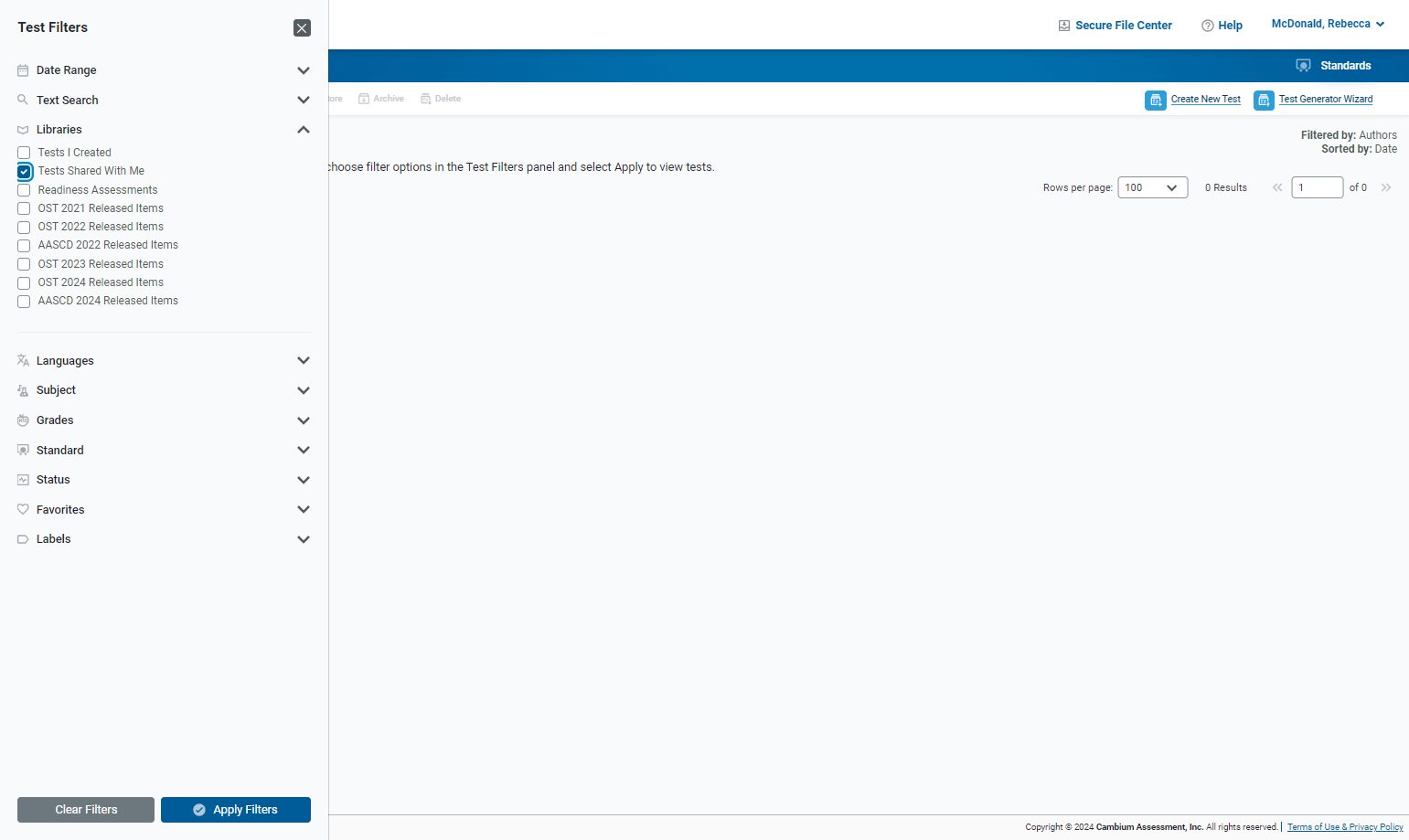Collapse the Libraries filter chevron
The height and width of the screenshot is (840, 1409).
[304, 130]
